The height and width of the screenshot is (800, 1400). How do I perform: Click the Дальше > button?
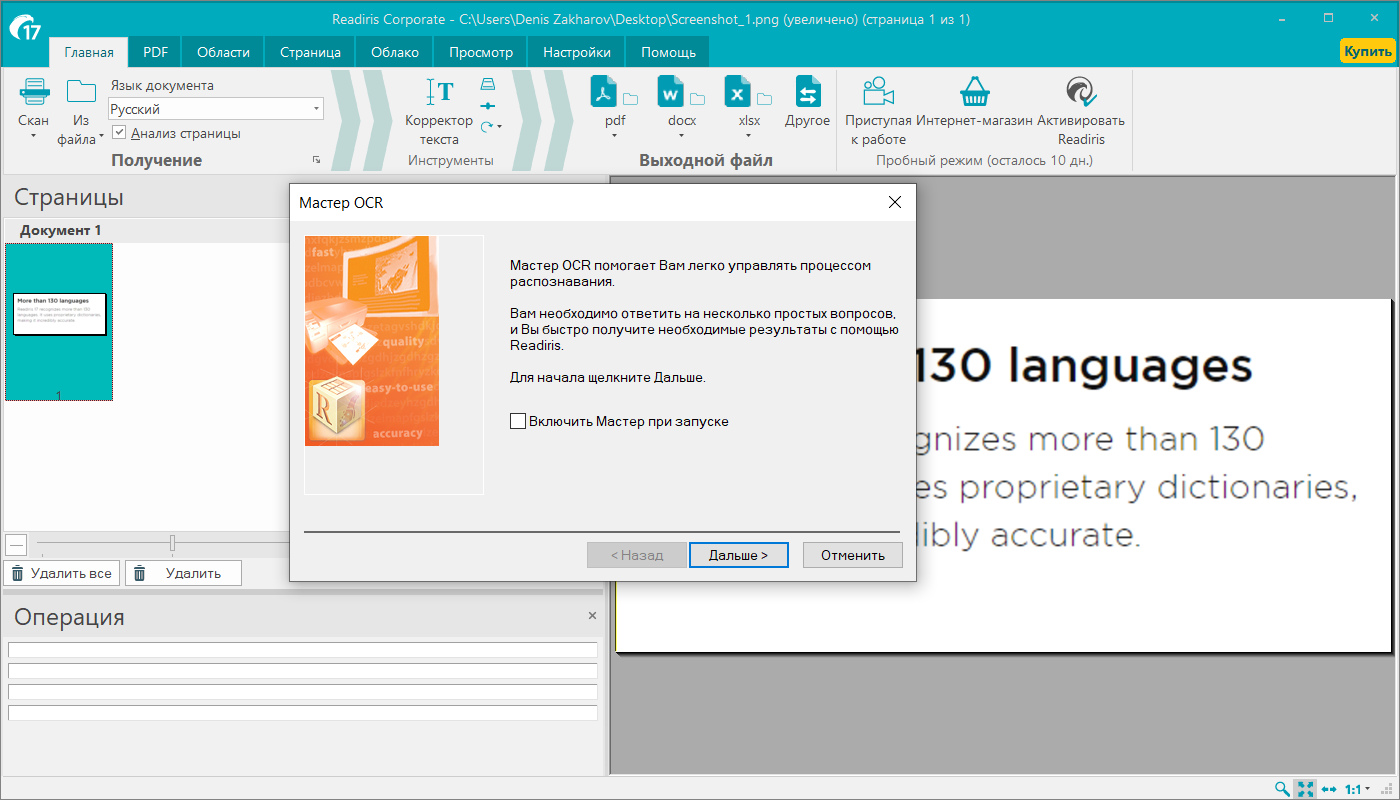point(739,555)
